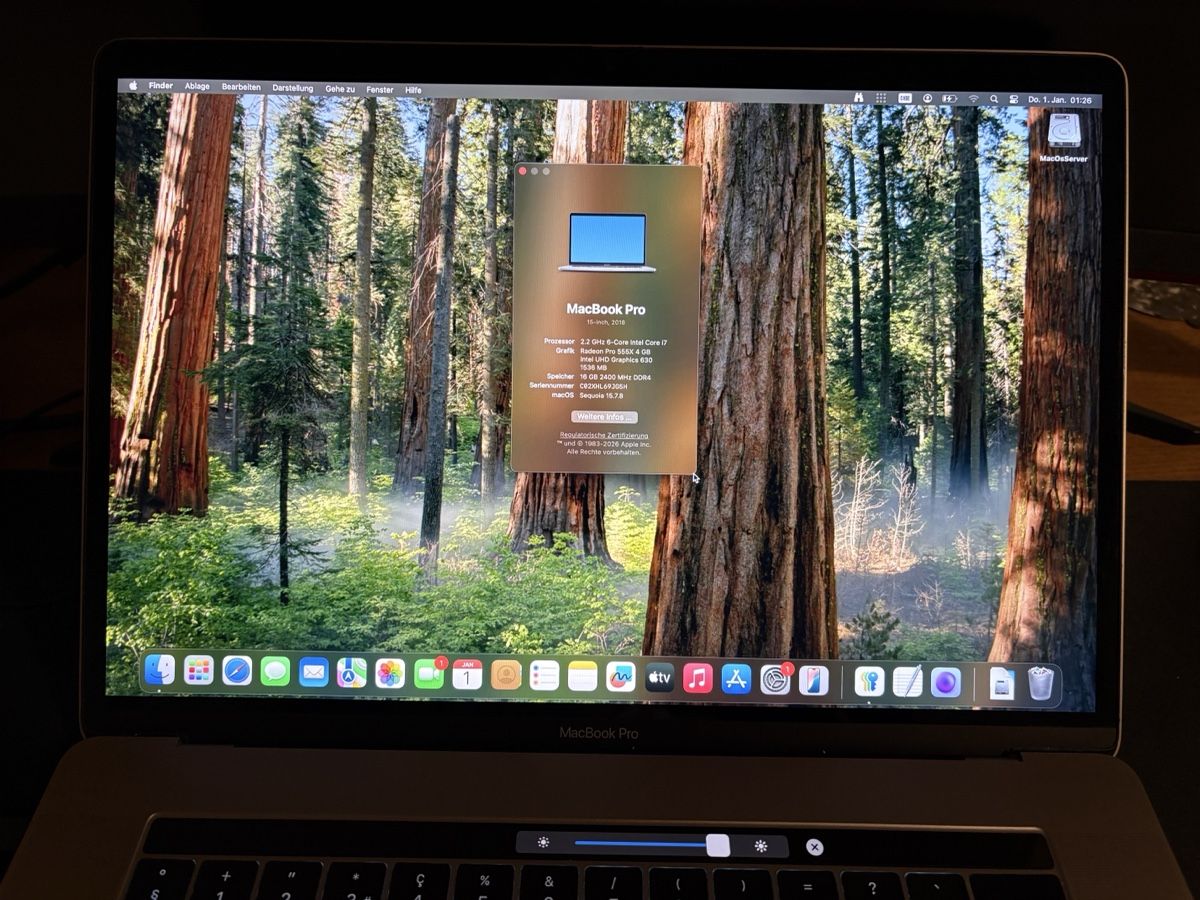
Task: Open Spotlight search in the menu bar
Action: pyautogui.click(x=994, y=99)
